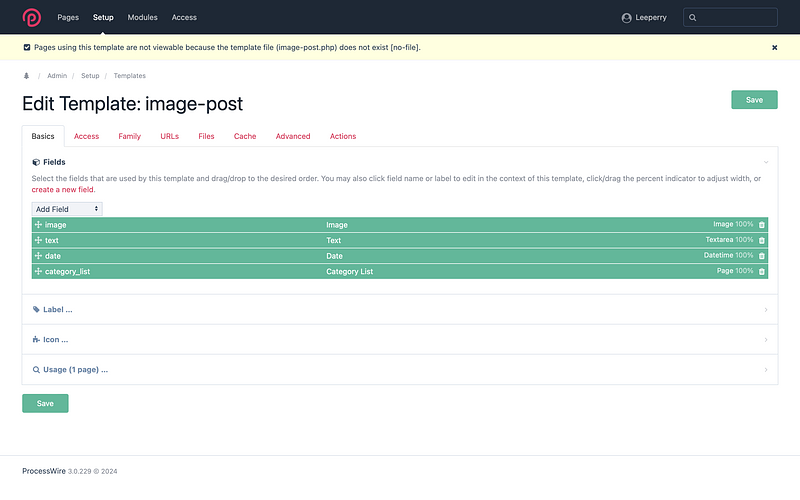Open the Access top menu

tap(184, 17)
